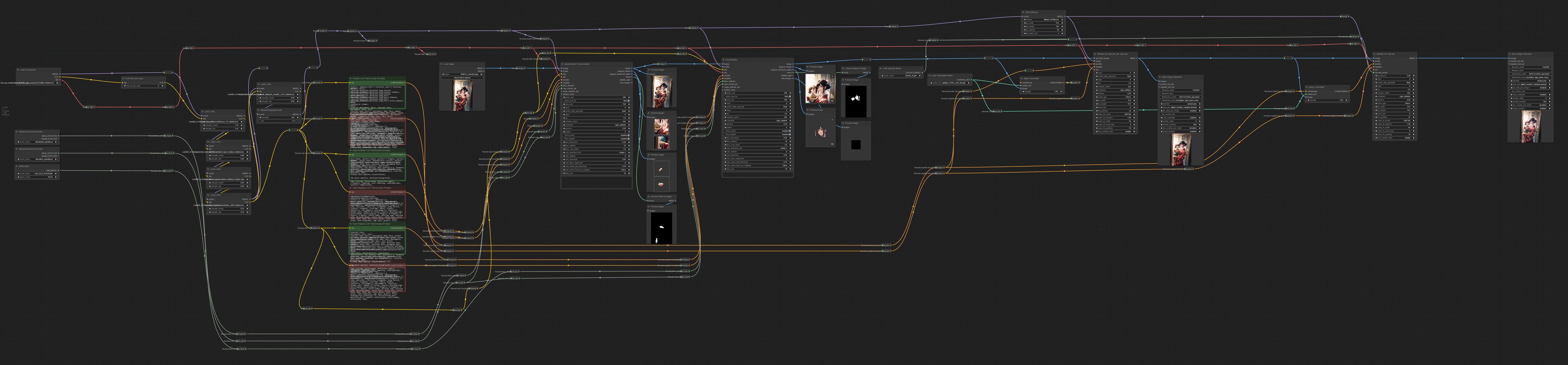
Task: Toggle guide_size_for bbox in HandDetailer node
Action: coord(596,101)
